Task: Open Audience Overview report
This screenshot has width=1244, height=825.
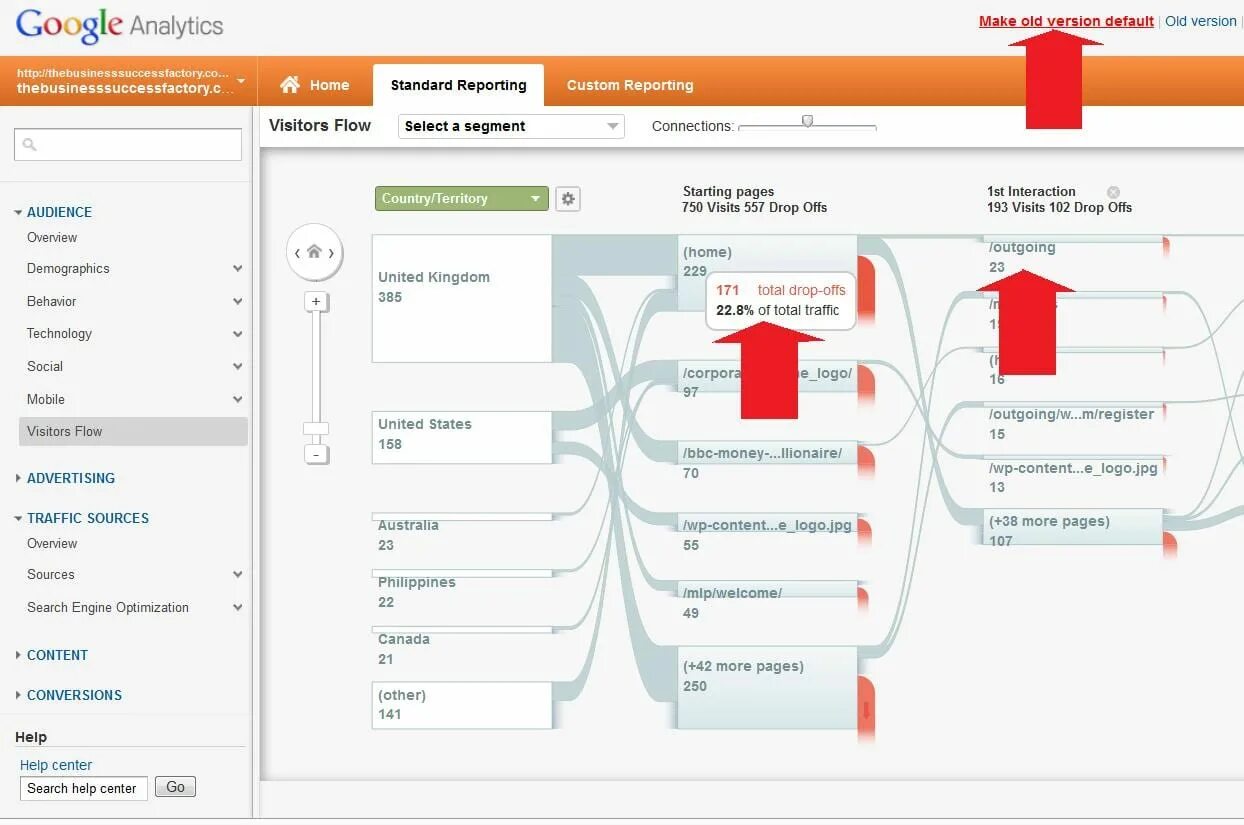Action: pyautogui.click(x=52, y=237)
